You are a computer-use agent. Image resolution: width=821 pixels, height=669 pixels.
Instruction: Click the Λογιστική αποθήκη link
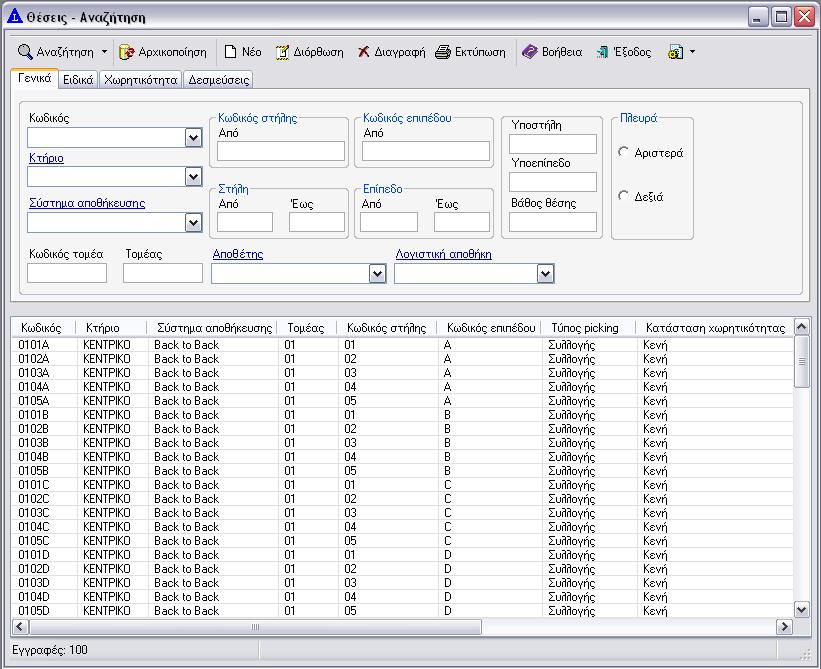[x=443, y=254]
